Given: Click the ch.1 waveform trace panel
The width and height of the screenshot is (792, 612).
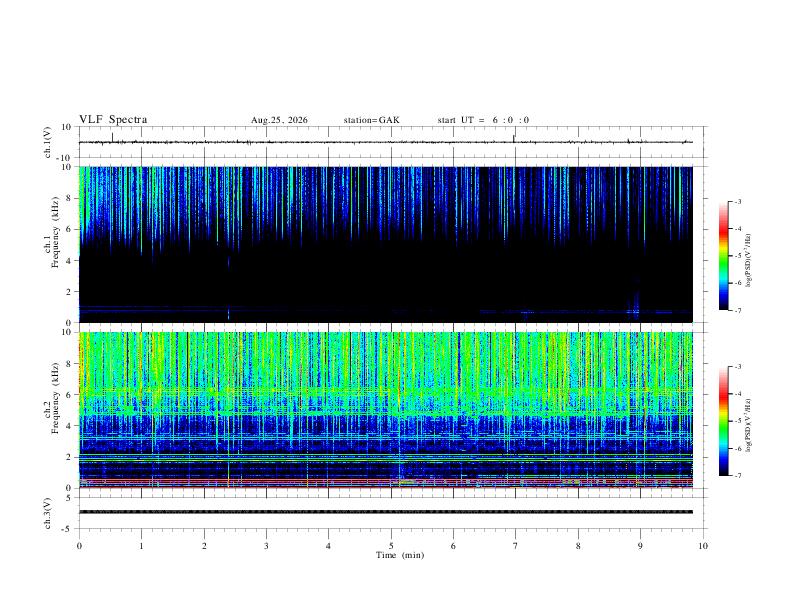Looking at the screenshot, I should coord(391,142).
